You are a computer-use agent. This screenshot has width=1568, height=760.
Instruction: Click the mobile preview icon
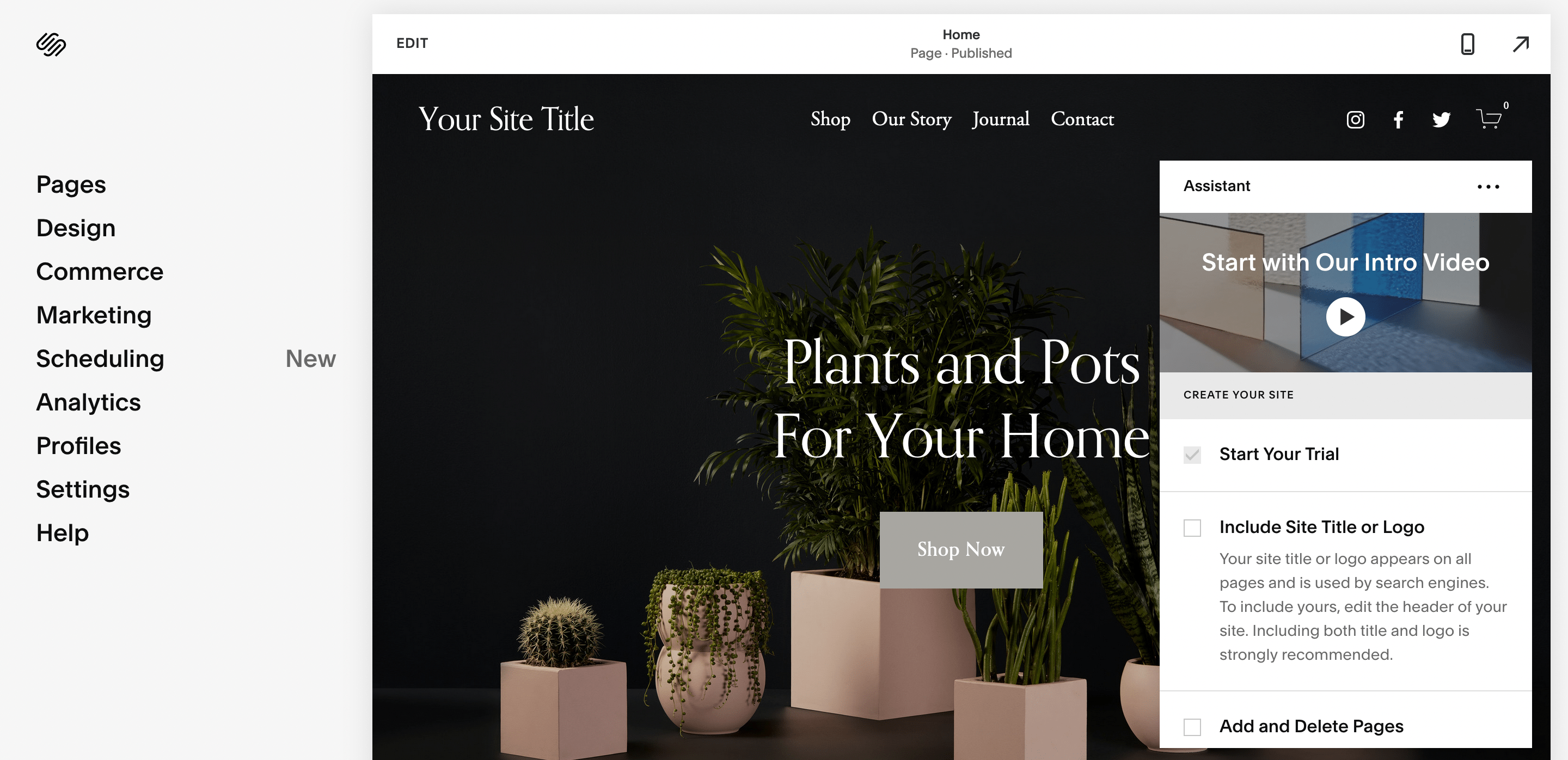pyautogui.click(x=1467, y=42)
